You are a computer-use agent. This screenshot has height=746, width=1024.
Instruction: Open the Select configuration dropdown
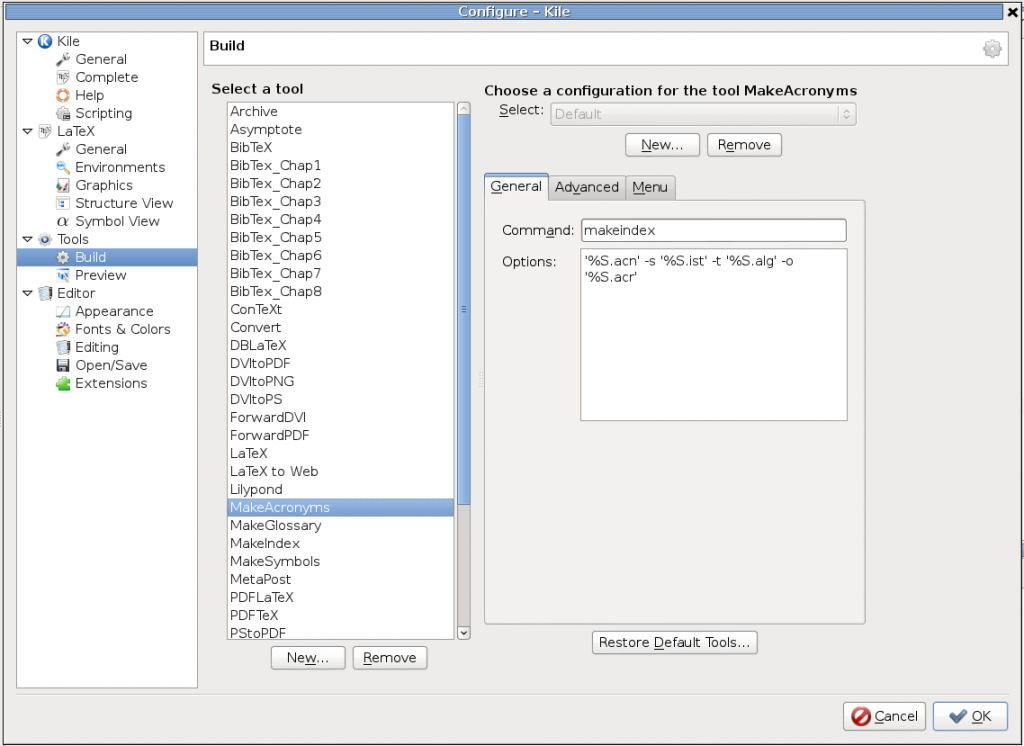click(703, 114)
